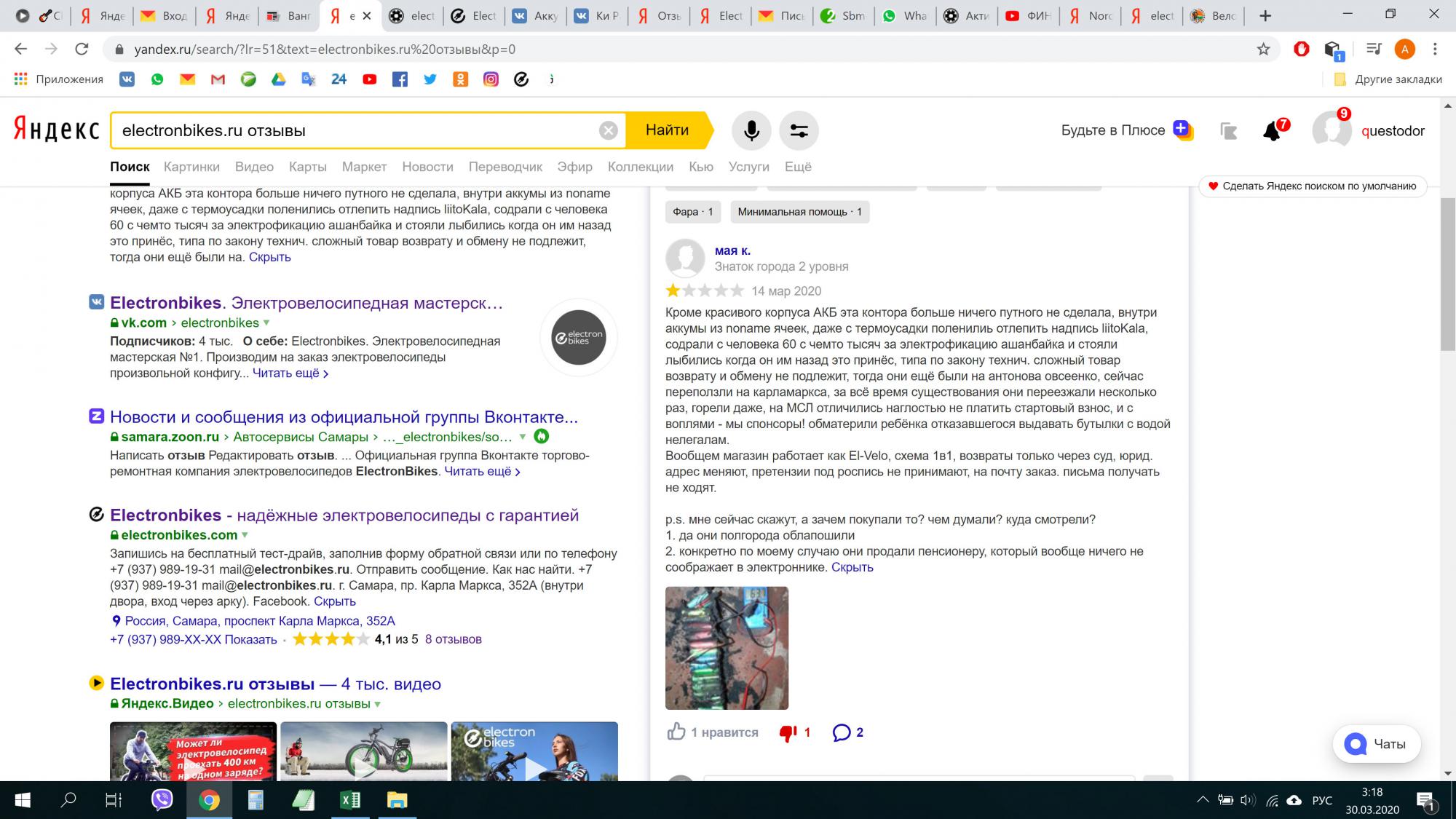Viewport: 1456px width, 819px height.
Task: Open 'Electronbikes - надёжные электровелосипеды' result
Action: 344,515
